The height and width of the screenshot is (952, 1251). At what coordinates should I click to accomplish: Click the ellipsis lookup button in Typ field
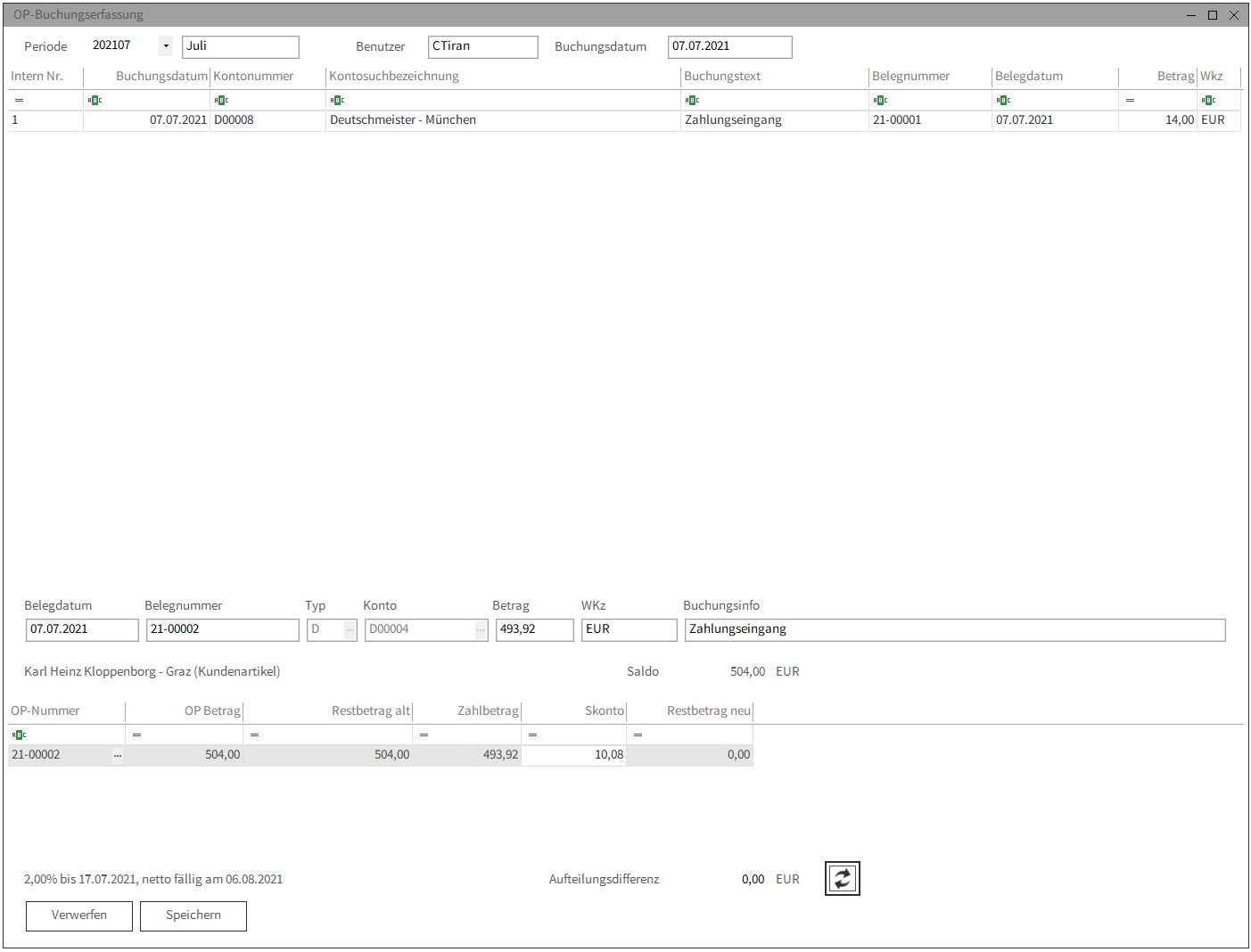pyautogui.click(x=350, y=630)
